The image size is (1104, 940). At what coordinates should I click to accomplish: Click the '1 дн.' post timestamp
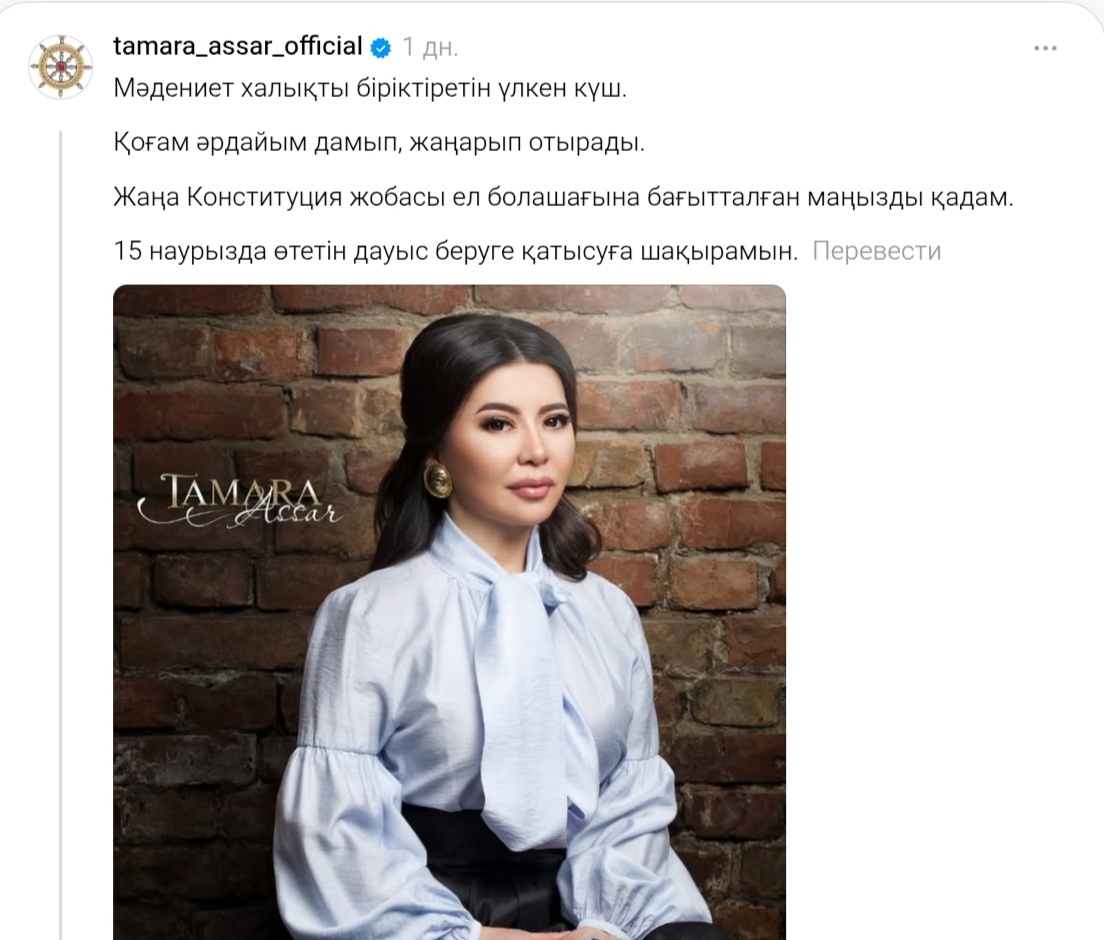coord(430,47)
